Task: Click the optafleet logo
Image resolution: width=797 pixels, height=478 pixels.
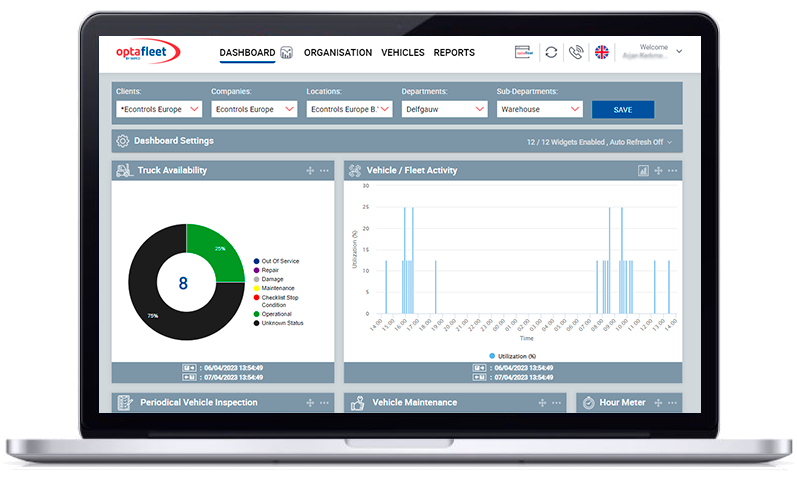Action: [x=148, y=51]
